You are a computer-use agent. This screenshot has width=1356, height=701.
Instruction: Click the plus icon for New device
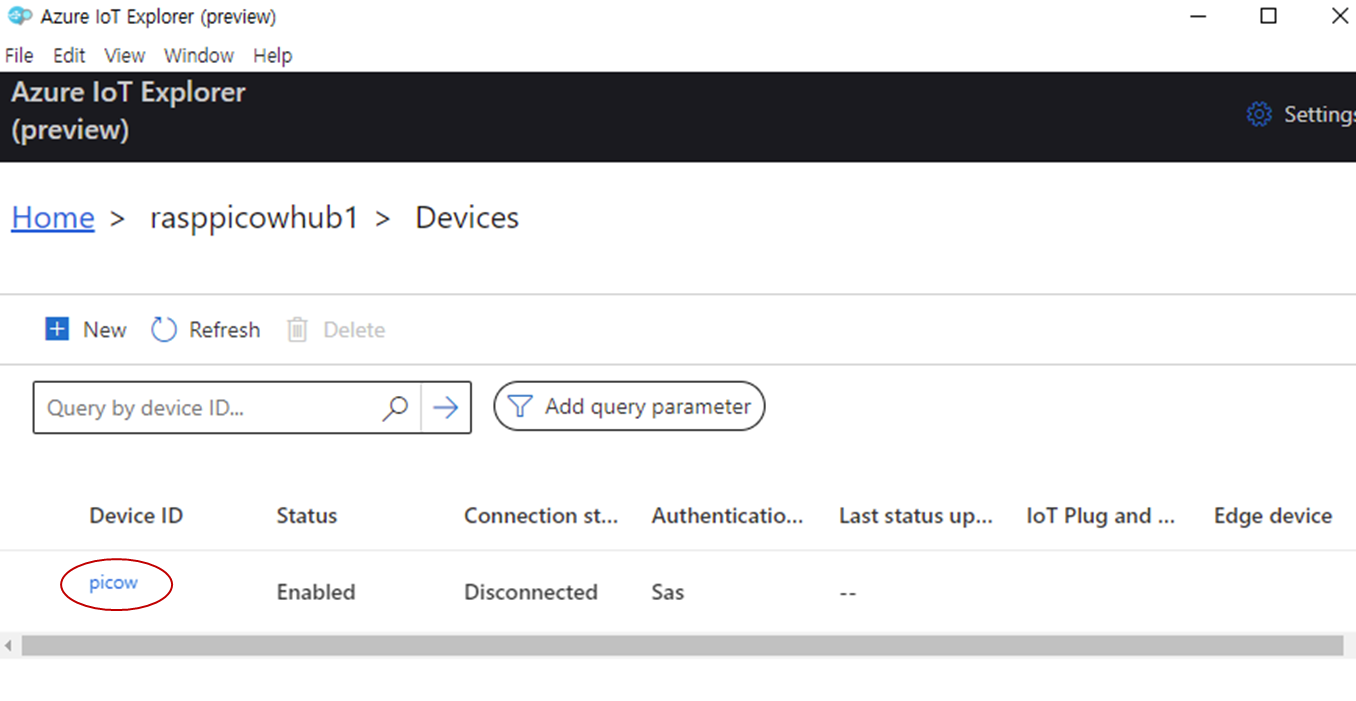click(x=58, y=329)
